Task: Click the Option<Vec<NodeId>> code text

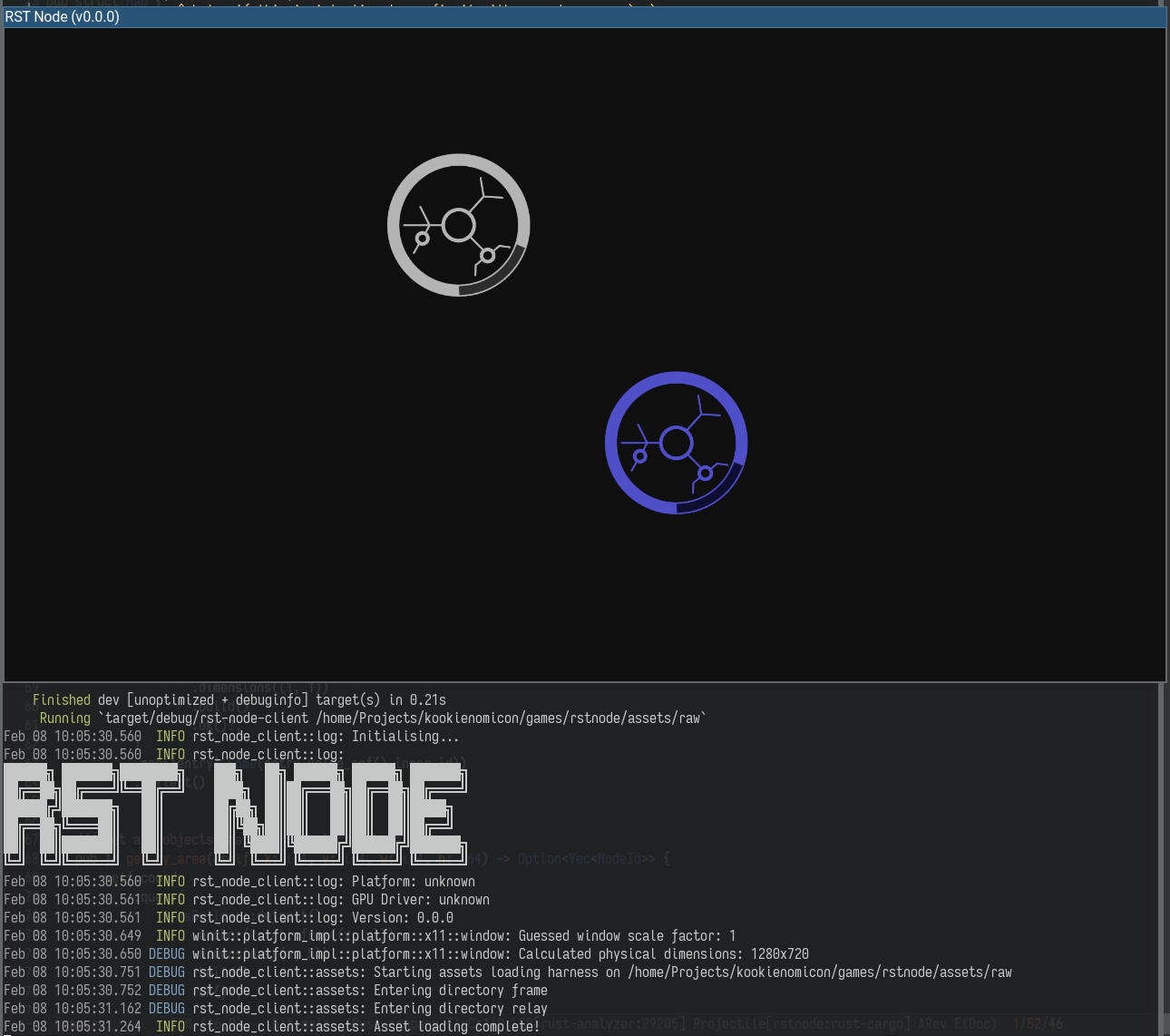Action: pyautogui.click(x=586, y=858)
